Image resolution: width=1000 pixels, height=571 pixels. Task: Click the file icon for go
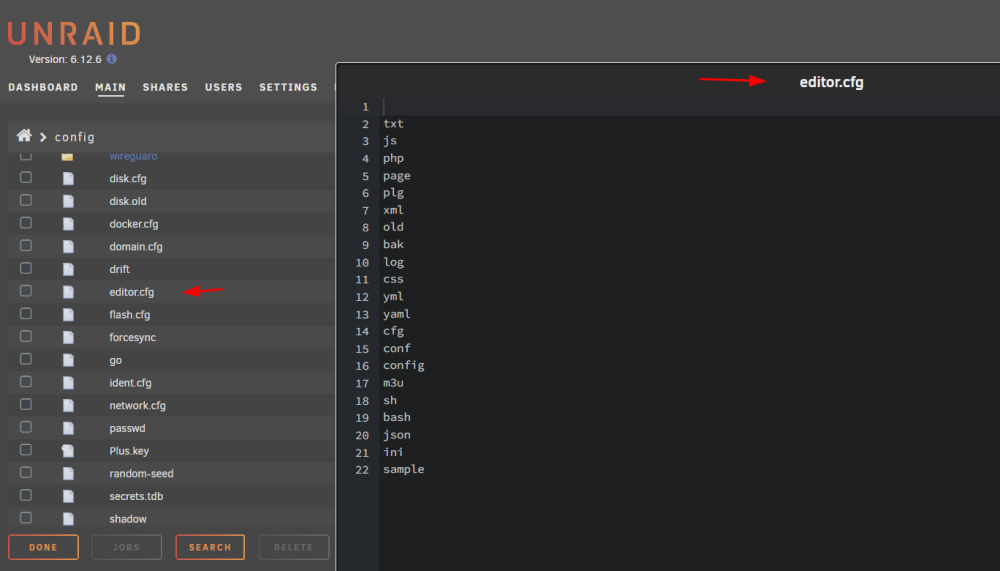pos(68,360)
